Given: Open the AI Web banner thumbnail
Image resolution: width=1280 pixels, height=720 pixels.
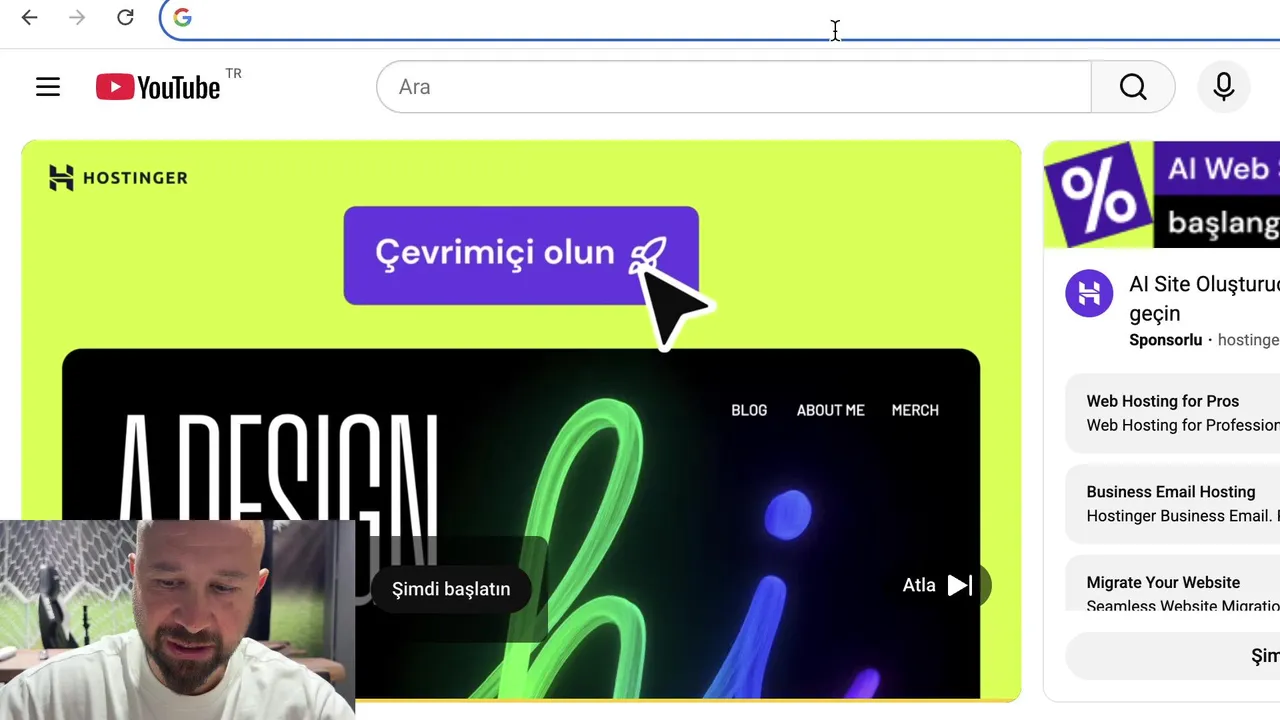Looking at the screenshot, I should [1161, 194].
